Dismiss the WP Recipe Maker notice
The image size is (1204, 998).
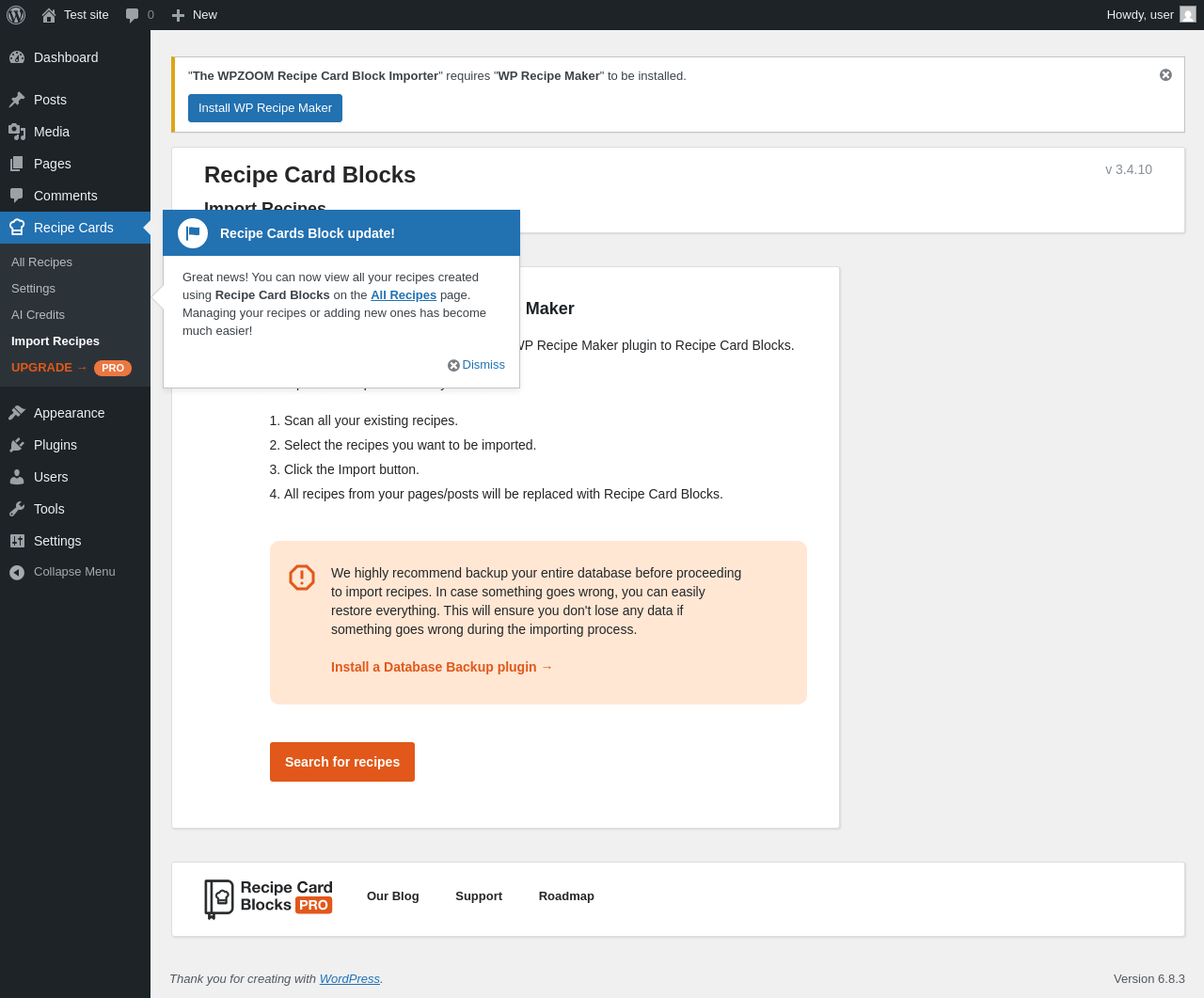point(1165,75)
